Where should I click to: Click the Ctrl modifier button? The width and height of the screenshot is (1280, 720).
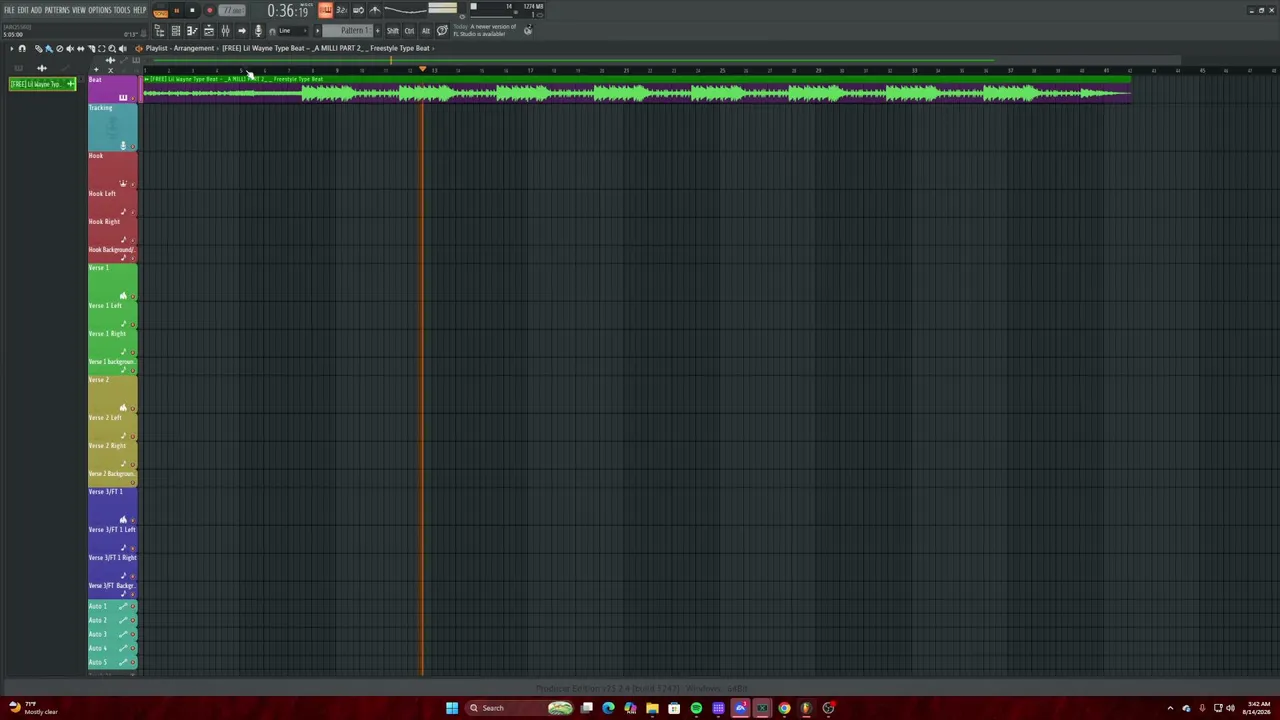point(409,31)
